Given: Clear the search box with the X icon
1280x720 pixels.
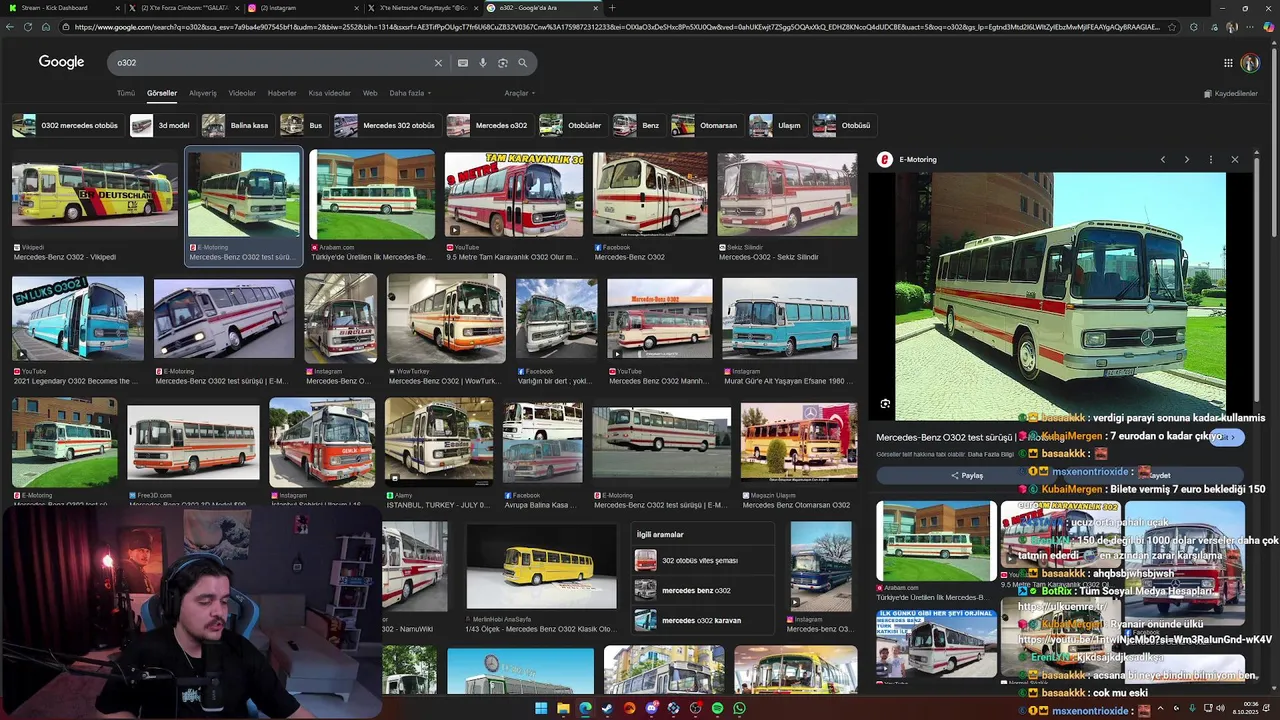Looking at the screenshot, I should (437, 63).
